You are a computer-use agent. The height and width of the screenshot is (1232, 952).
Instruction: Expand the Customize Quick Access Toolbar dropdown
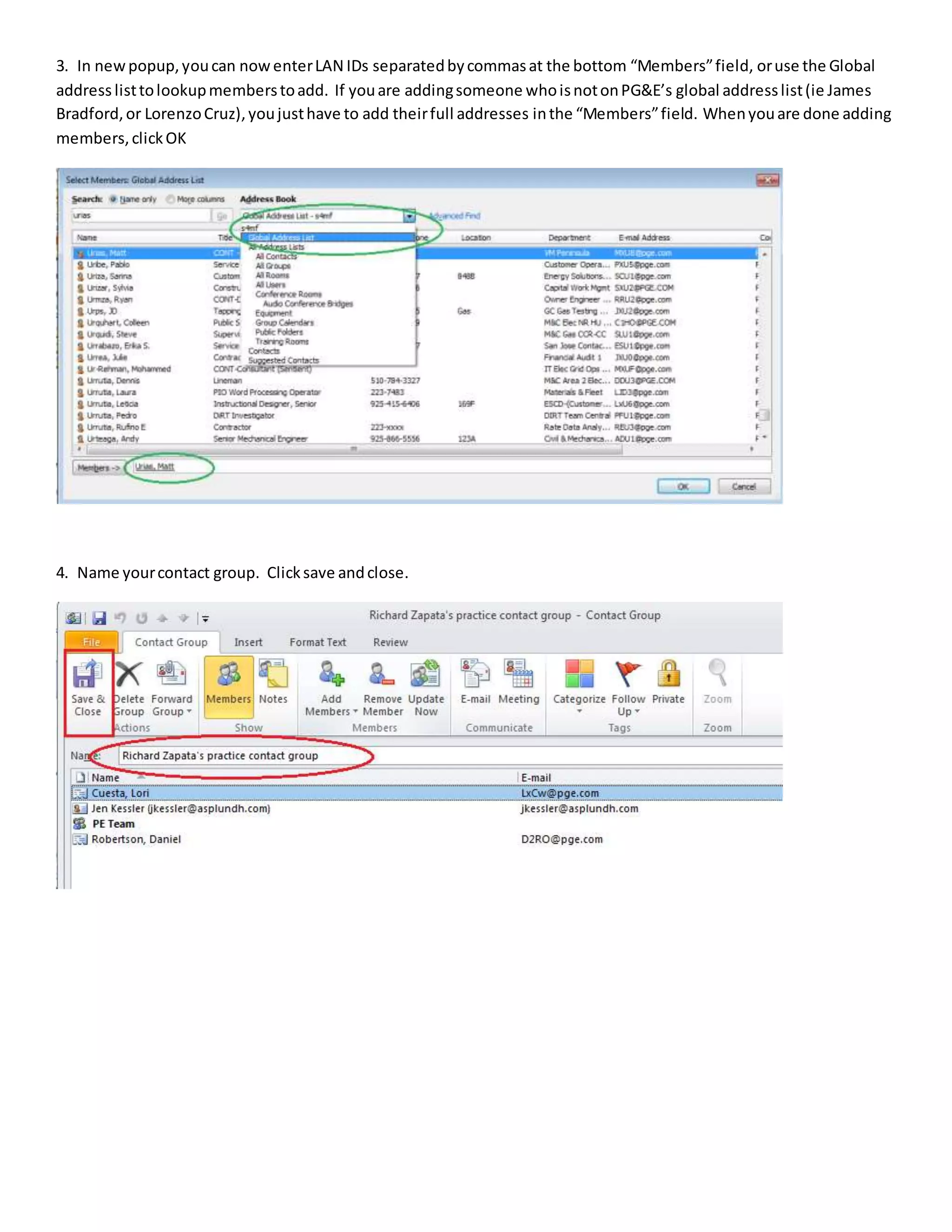click(x=205, y=619)
